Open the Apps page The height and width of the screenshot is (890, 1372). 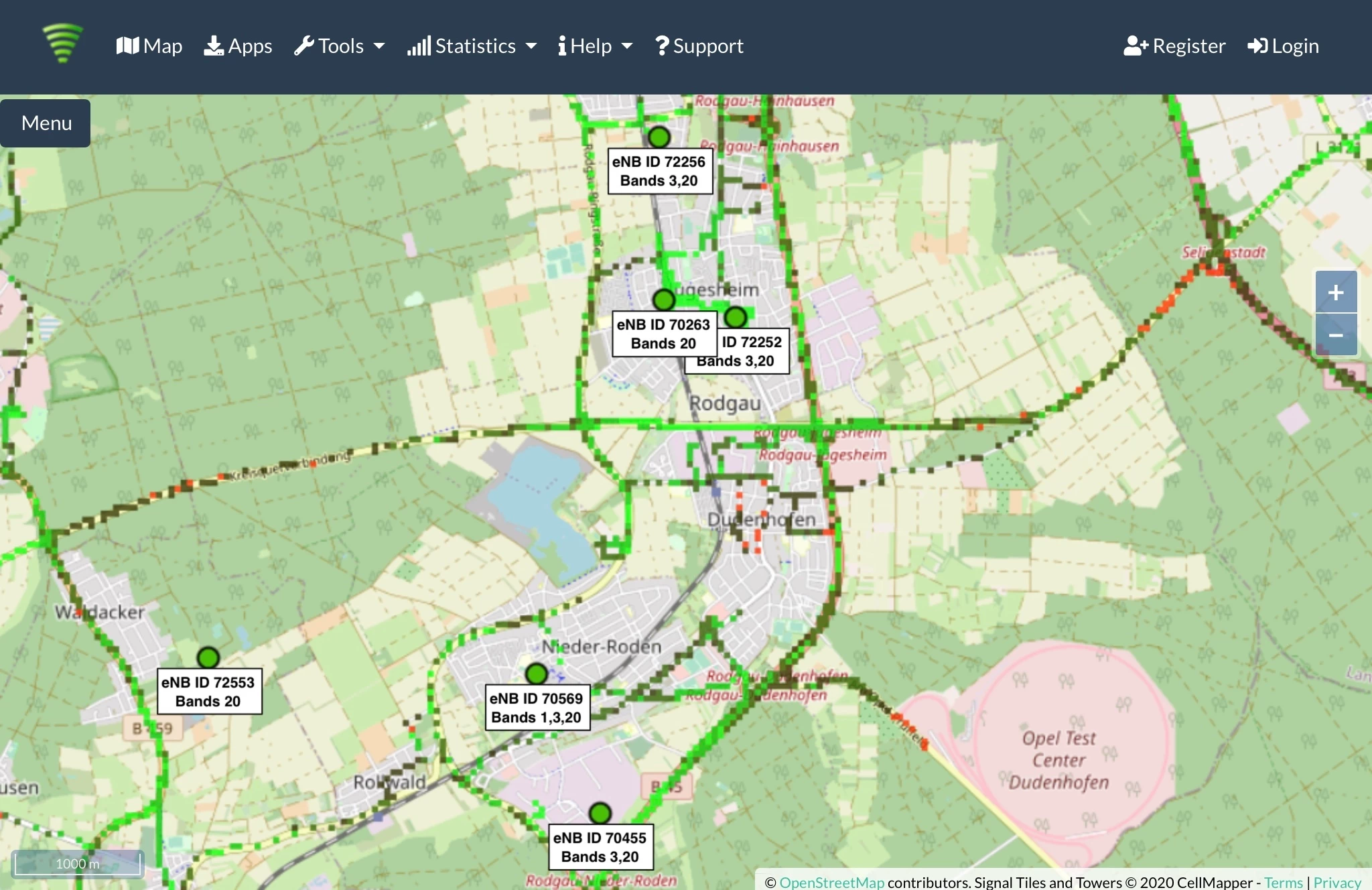tap(238, 46)
